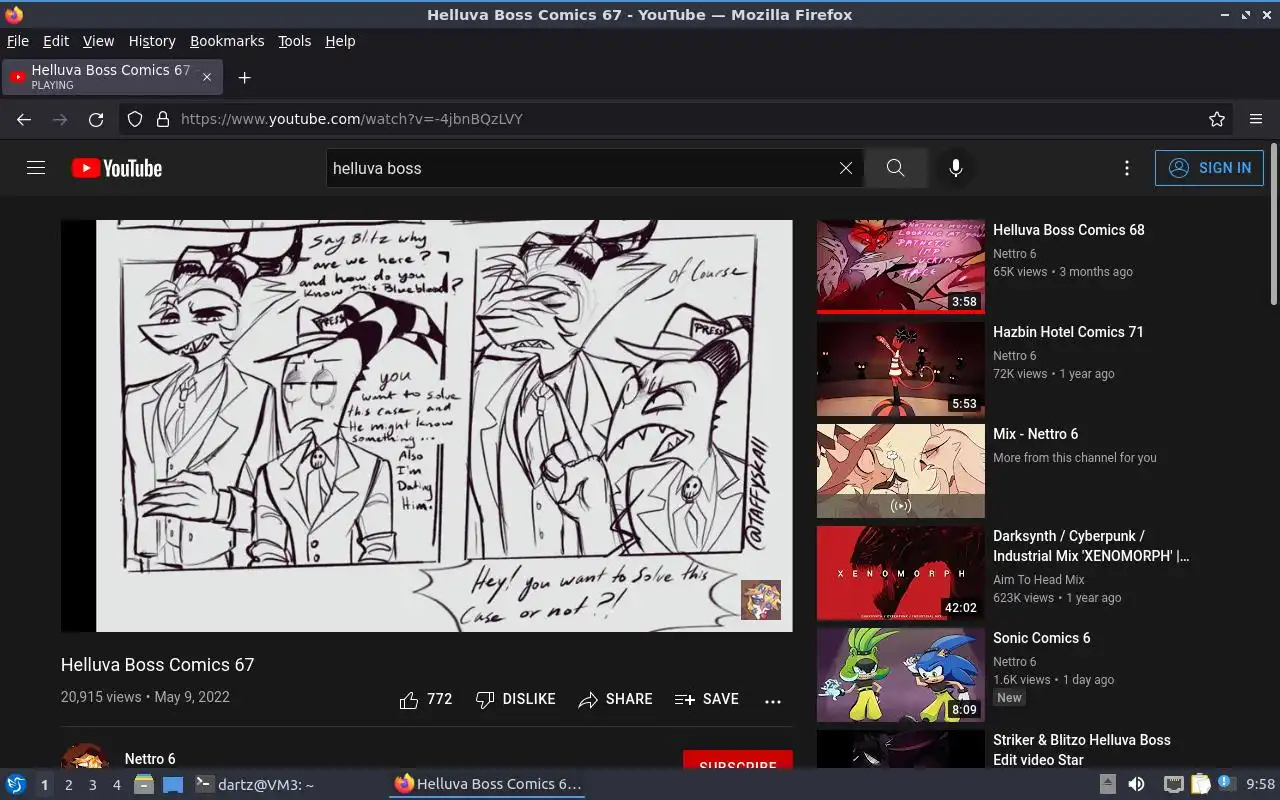This screenshot has width=1280, height=800.
Task: Click Striker & Blitzo Helluva Boss title
Action: click(x=1082, y=750)
